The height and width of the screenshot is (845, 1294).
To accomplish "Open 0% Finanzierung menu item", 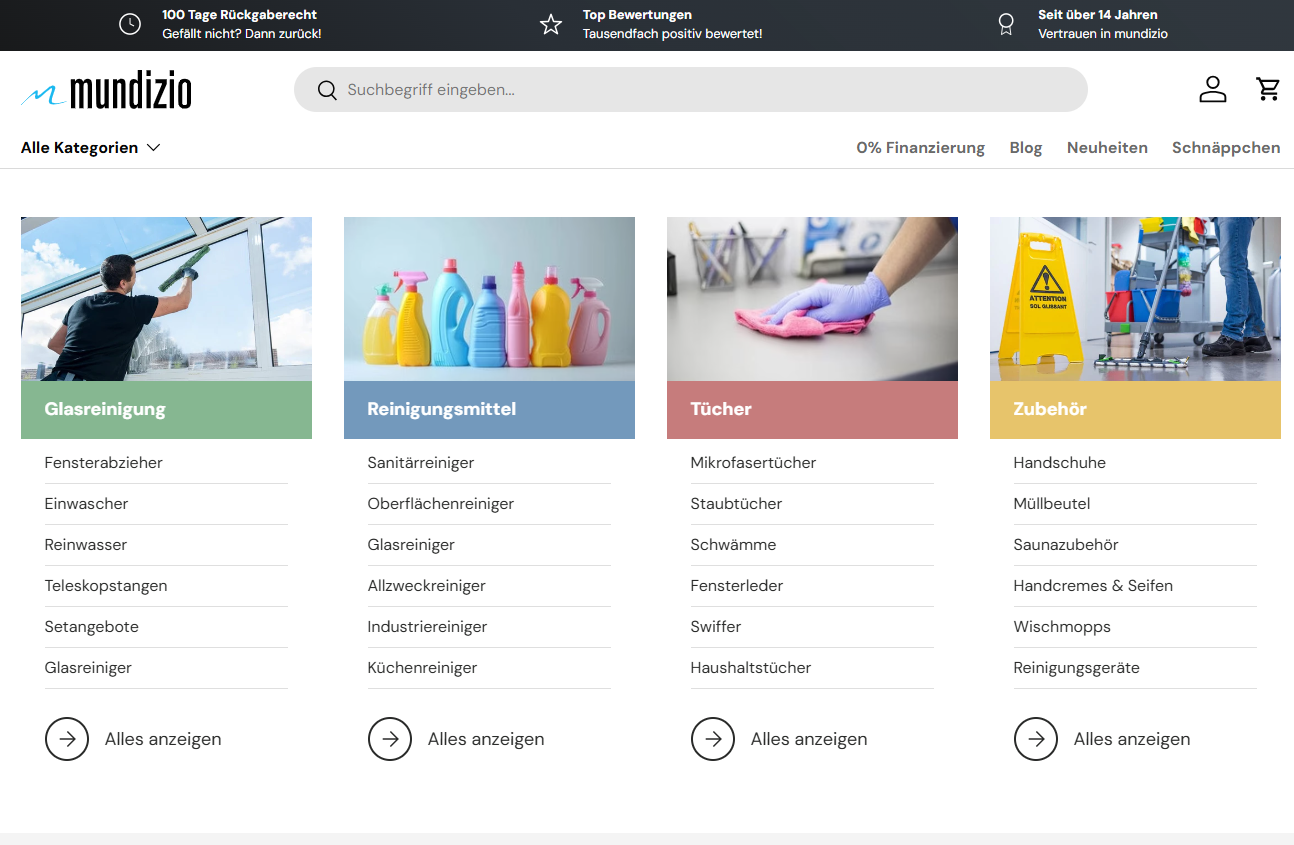I will [920, 148].
